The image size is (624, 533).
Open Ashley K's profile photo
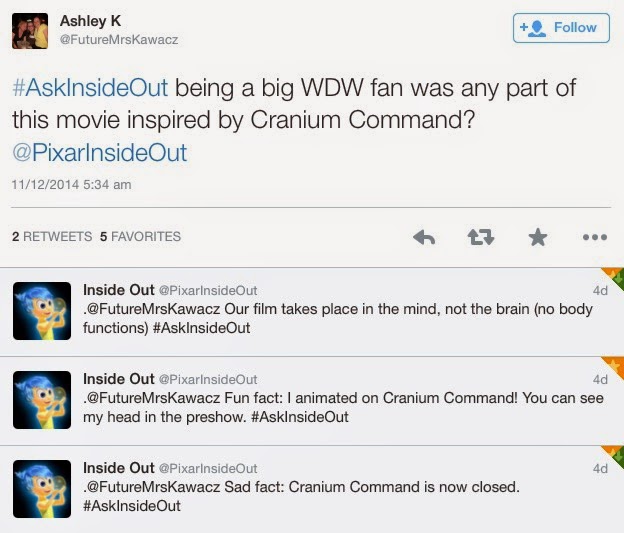click(x=30, y=31)
